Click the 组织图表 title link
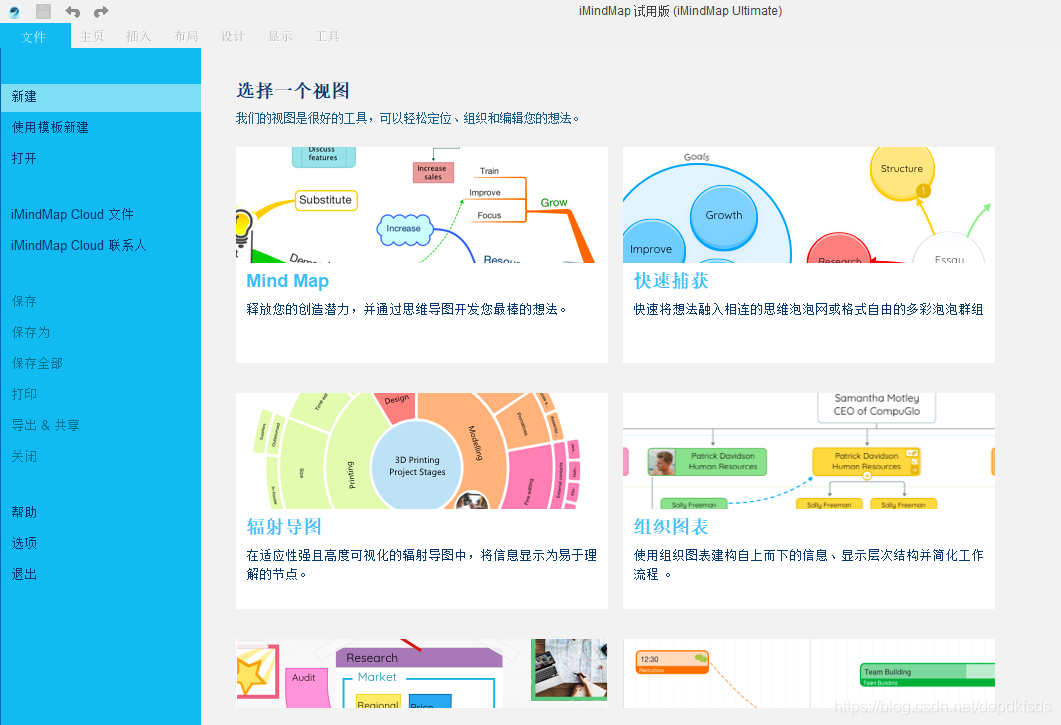 click(x=671, y=527)
